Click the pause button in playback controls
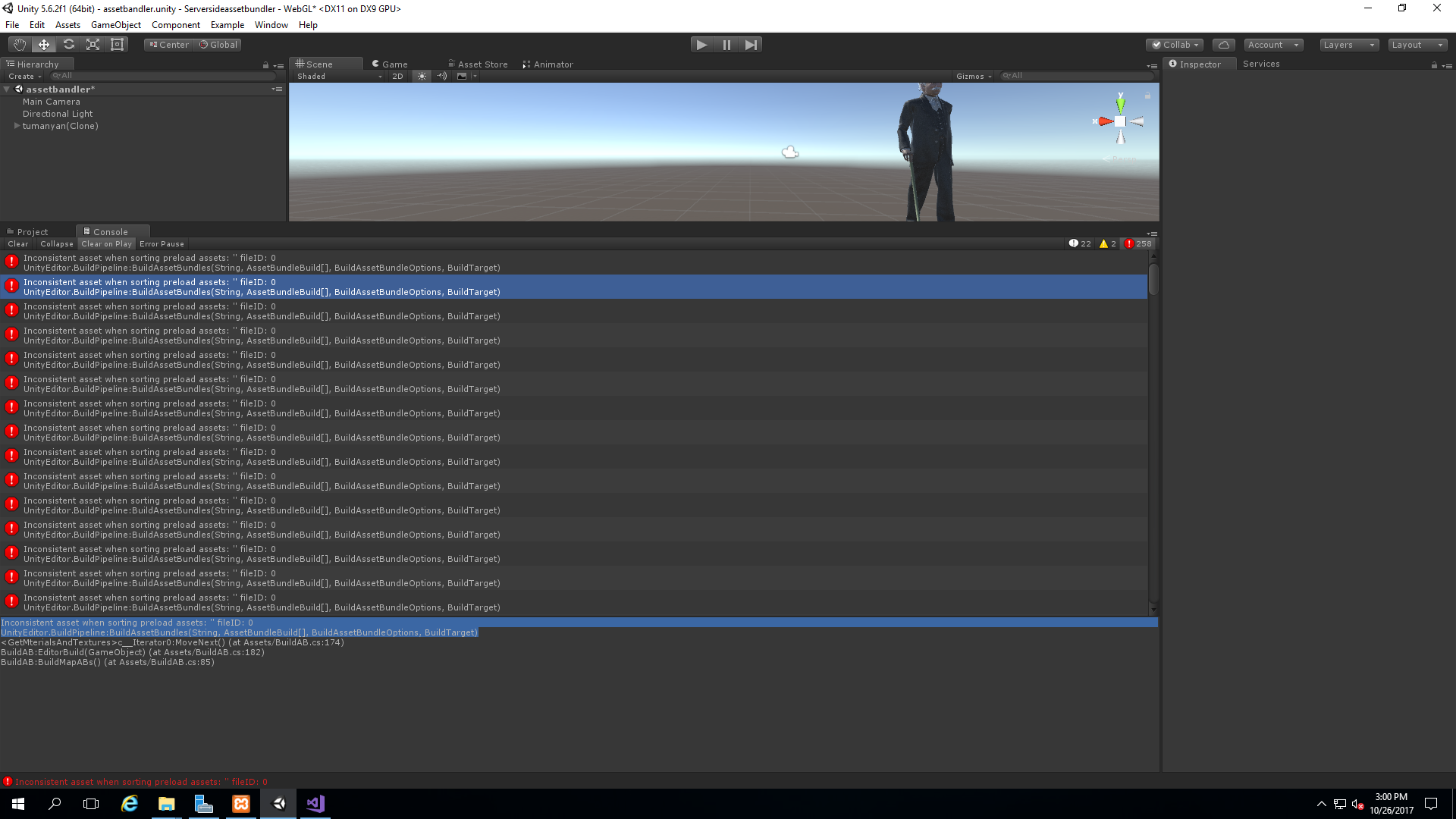1456x819 pixels. tap(726, 44)
